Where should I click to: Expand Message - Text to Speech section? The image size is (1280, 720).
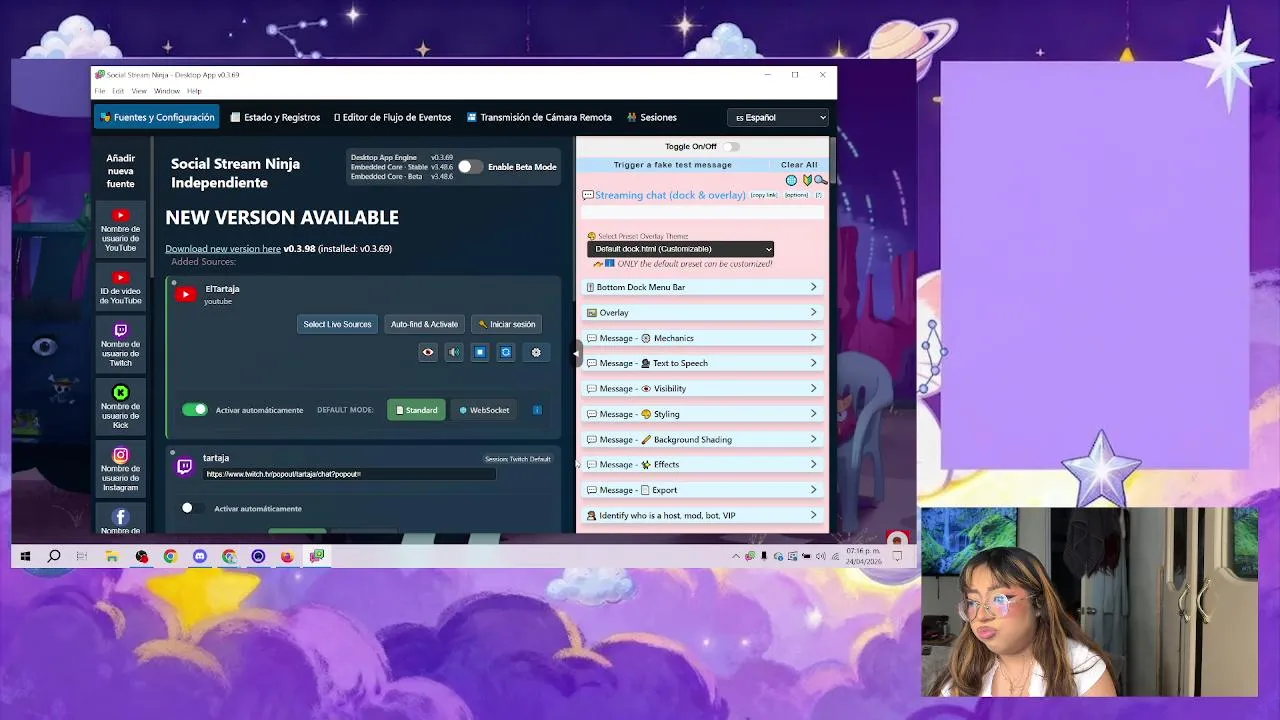(x=702, y=363)
